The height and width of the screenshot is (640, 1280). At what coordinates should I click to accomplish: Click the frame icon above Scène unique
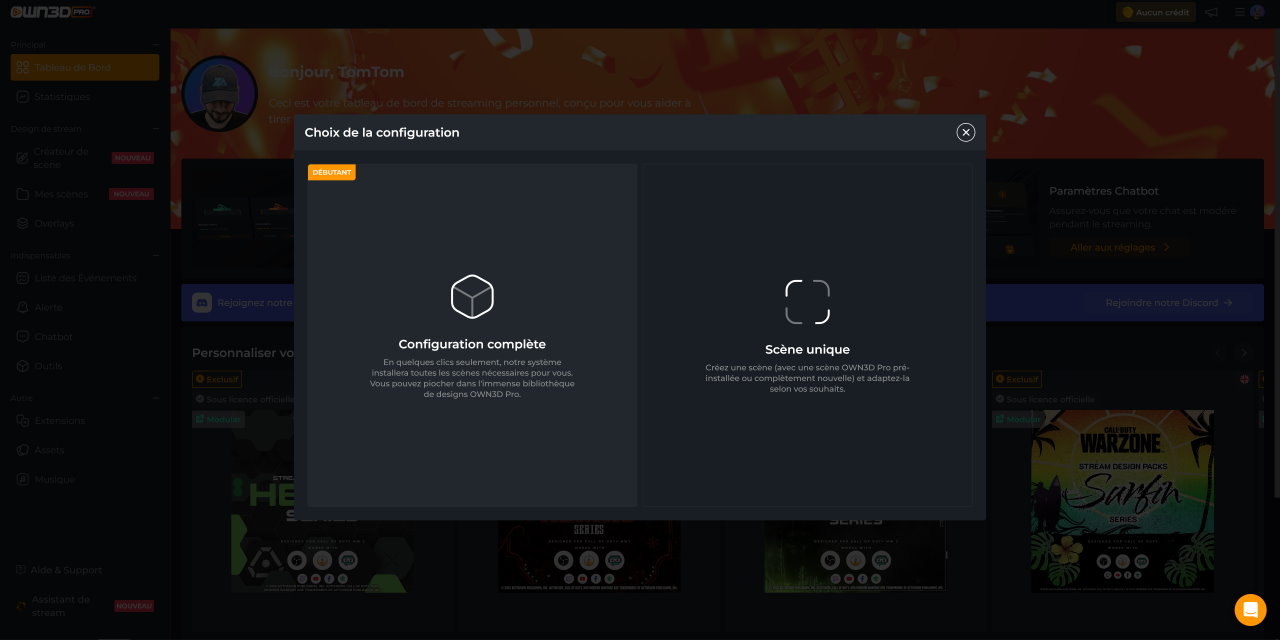[x=807, y=302]
